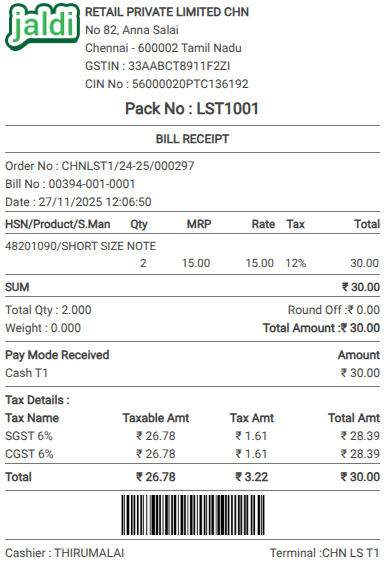Click CGST total amount ₹ 28.39
384x567 pixels.
click(360, 454)
